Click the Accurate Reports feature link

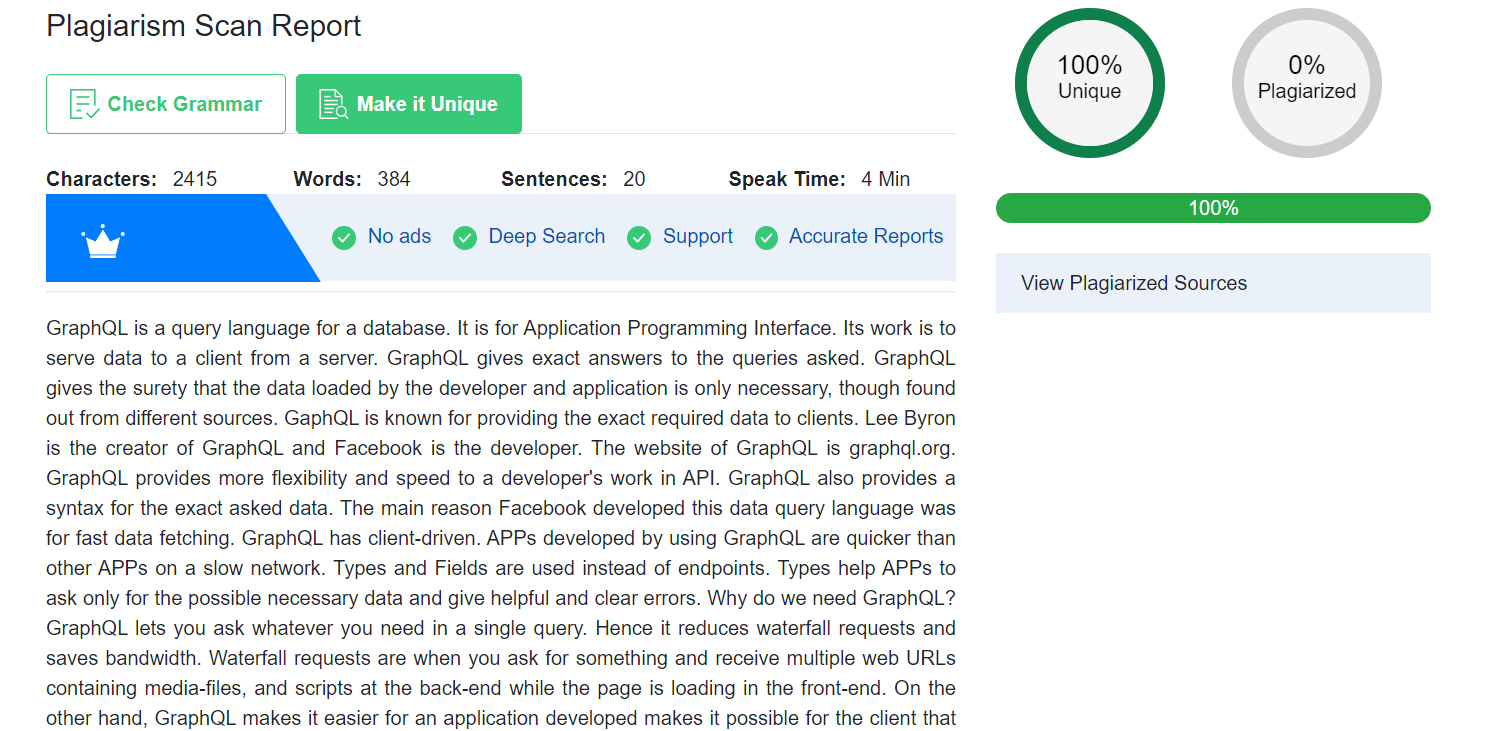pyautogui.click(x=866, y=237)
